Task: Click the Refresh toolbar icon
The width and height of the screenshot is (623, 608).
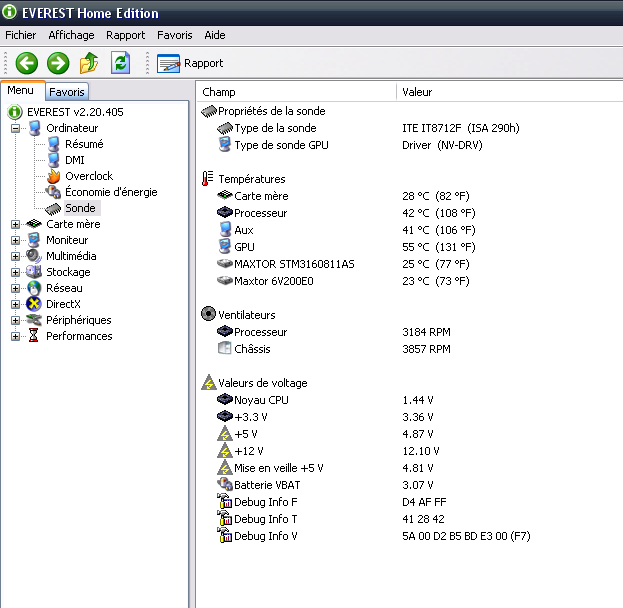Action: coord(120,63)
